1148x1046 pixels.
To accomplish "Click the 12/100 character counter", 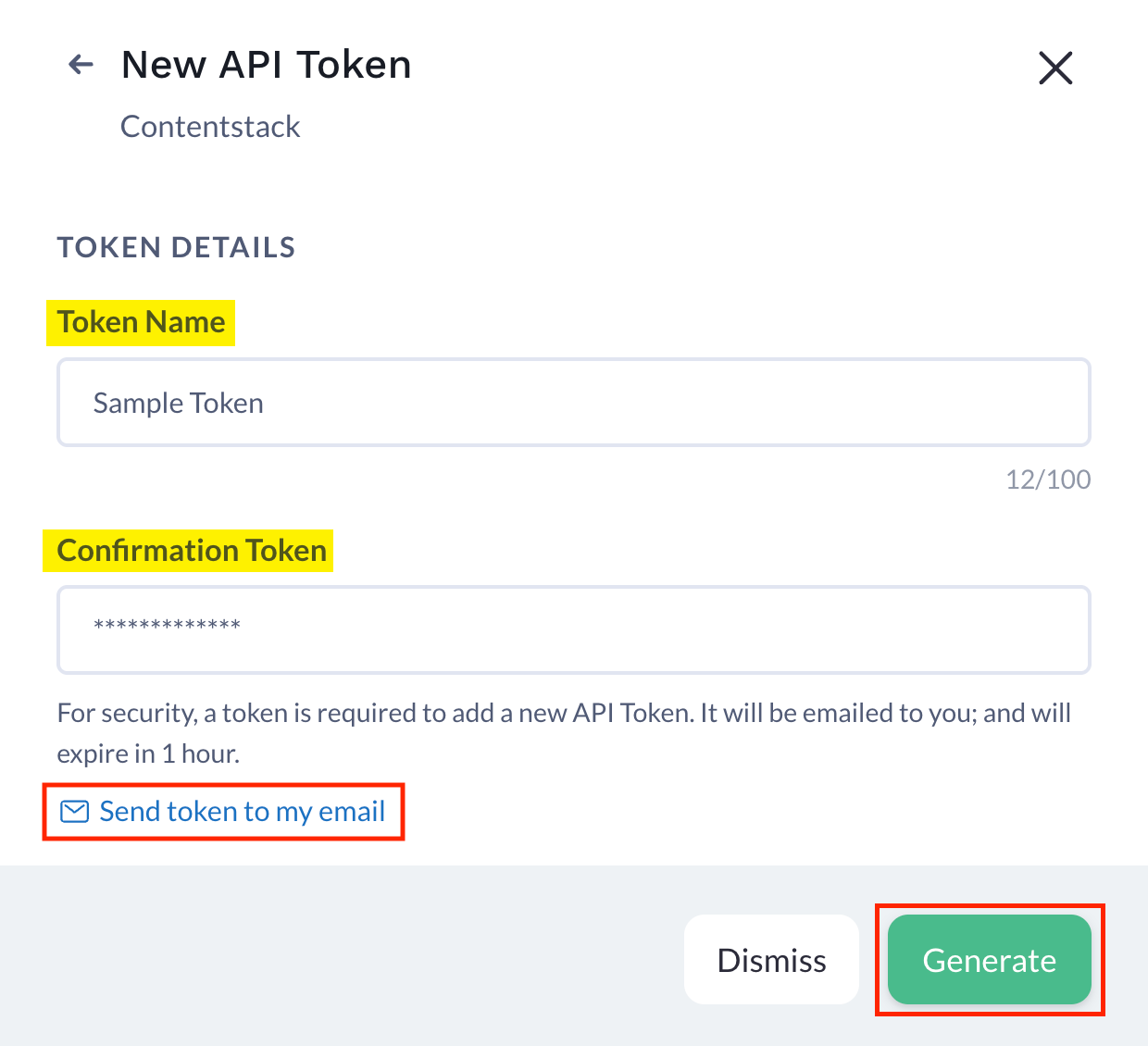I will 1048,479.
